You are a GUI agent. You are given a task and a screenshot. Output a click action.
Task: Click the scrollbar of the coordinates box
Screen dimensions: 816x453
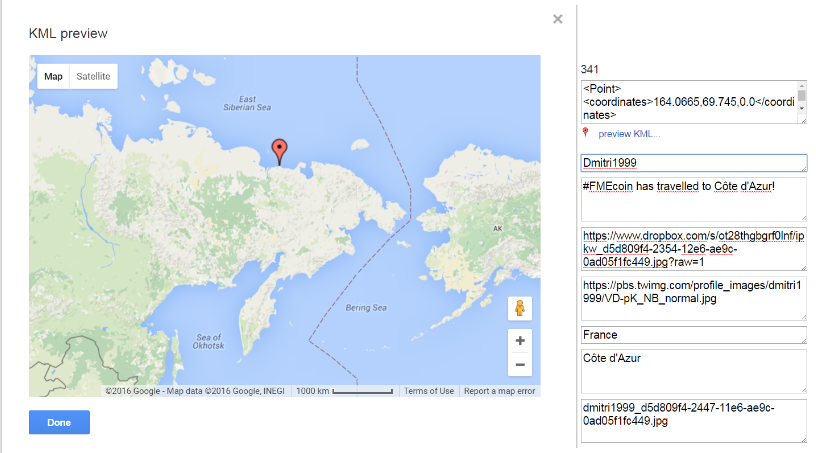tap(802, 103)
